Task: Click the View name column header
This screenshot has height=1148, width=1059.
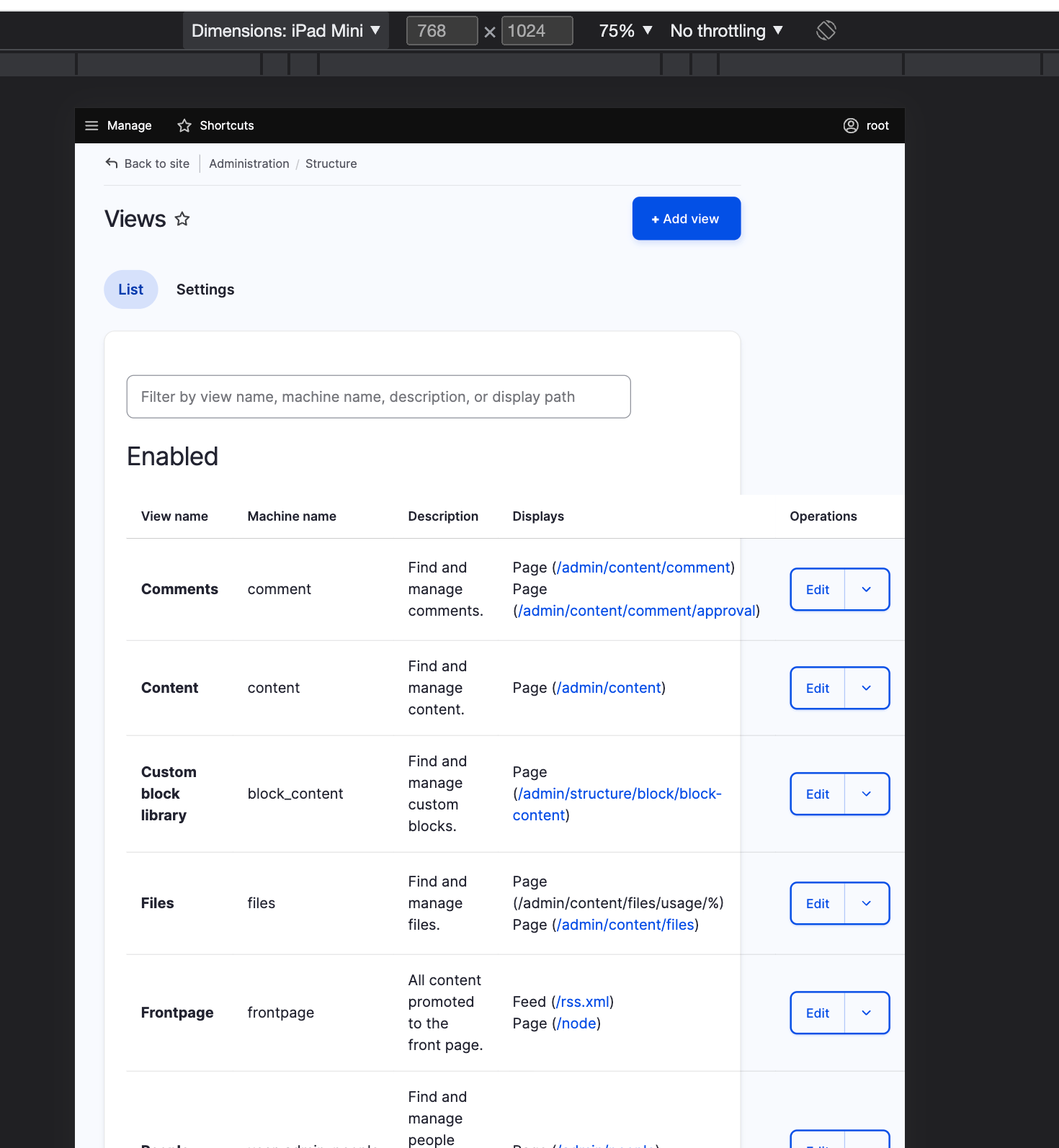Action: pos(174,516)
